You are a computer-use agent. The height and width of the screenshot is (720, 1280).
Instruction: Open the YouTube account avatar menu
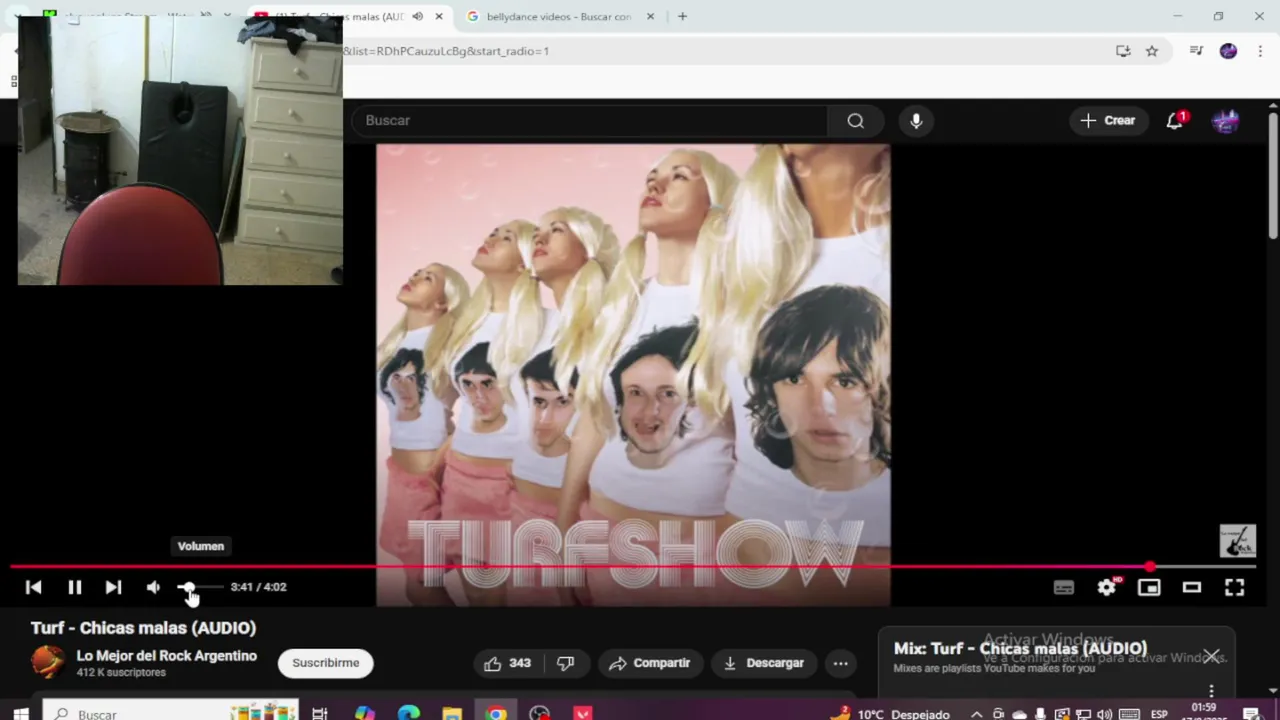[x=1226, y=121]
